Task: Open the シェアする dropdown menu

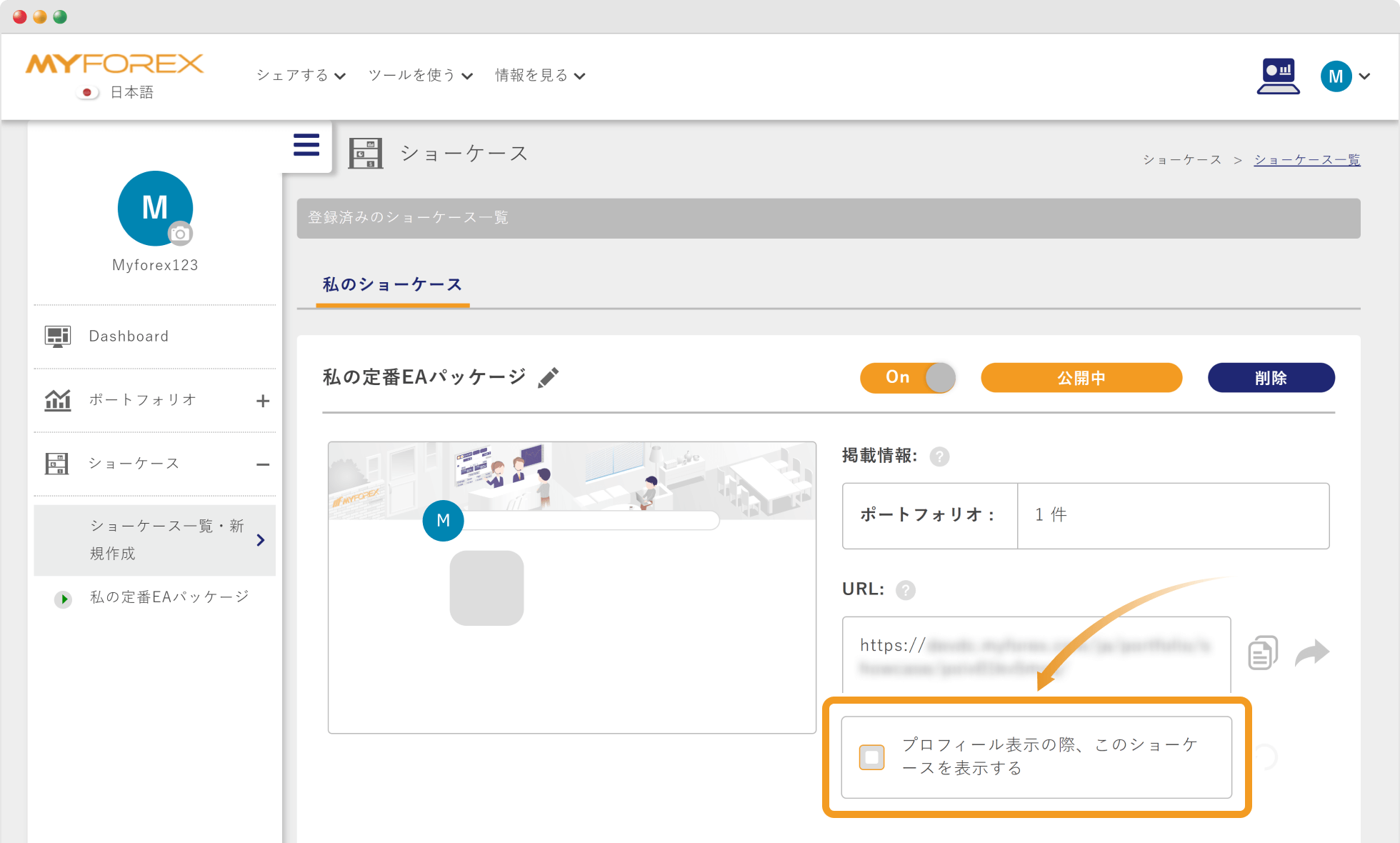Action: tap(299, 75)
